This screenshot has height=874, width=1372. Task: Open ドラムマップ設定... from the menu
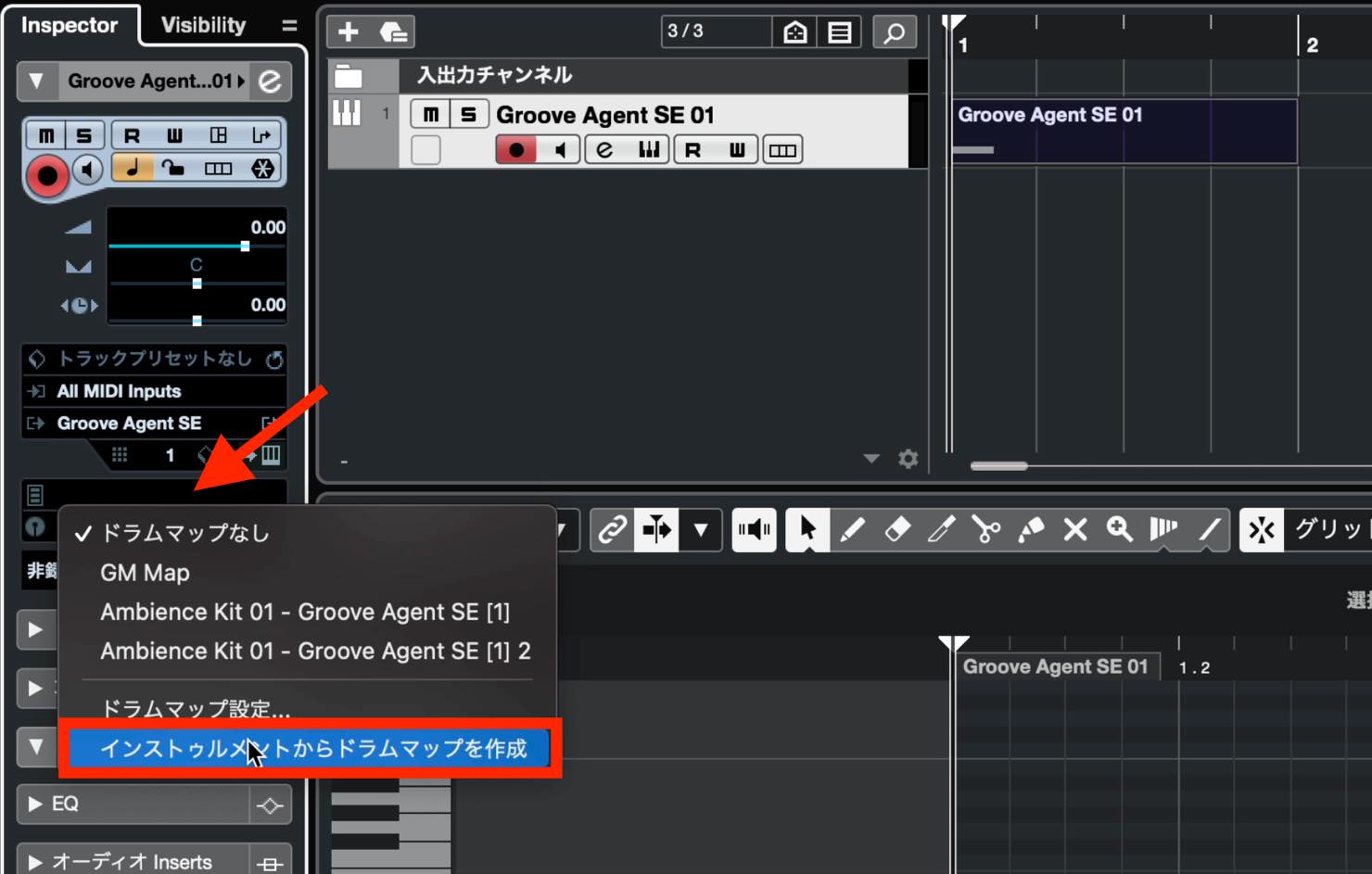[307, 709]
